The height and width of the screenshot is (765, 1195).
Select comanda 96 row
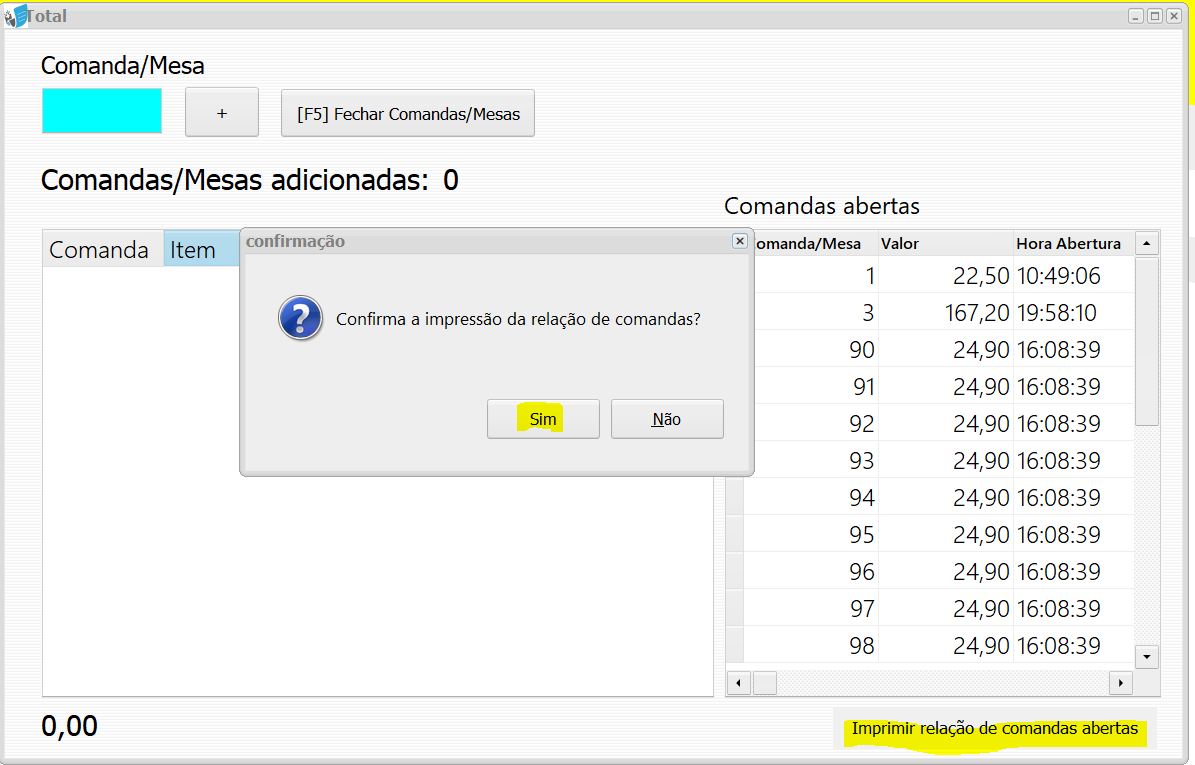937,571
